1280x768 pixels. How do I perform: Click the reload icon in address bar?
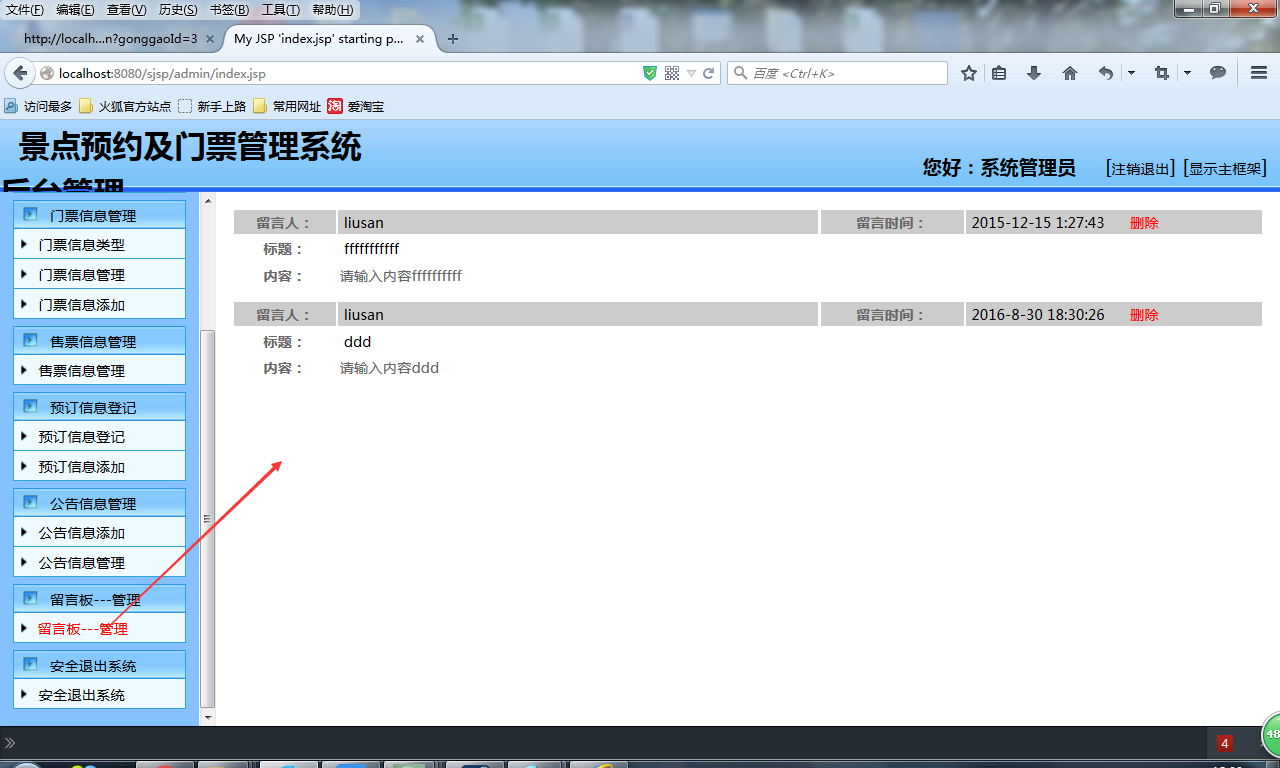pos(709,73)
